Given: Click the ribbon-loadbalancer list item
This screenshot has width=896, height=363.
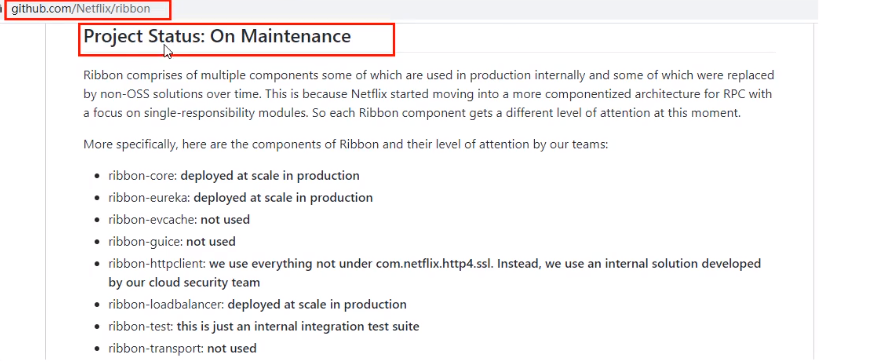Looking at the screenshot, I should click(258, 304).
